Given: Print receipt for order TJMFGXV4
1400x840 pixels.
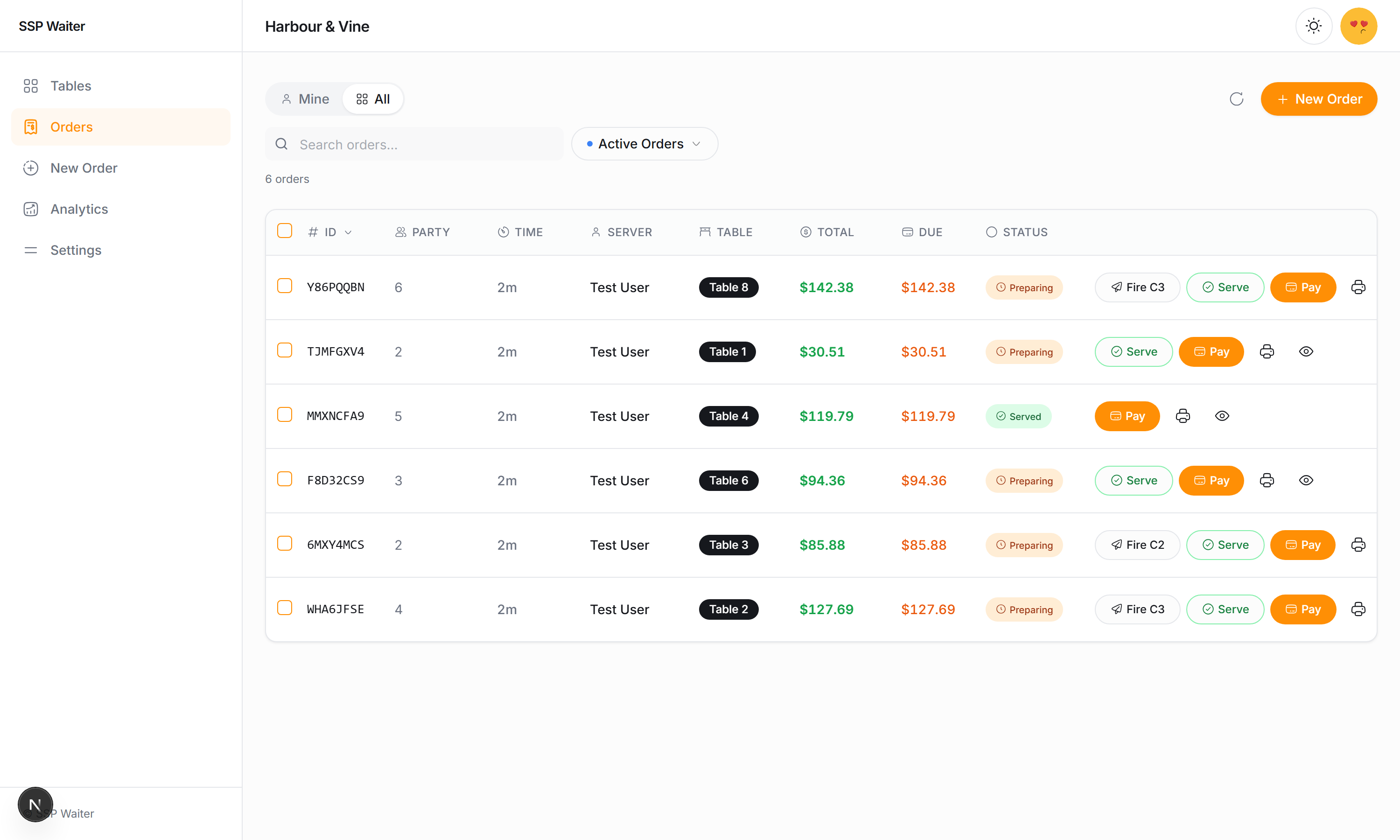Looking at the screenshot, I should click(x=1267, y=351).
